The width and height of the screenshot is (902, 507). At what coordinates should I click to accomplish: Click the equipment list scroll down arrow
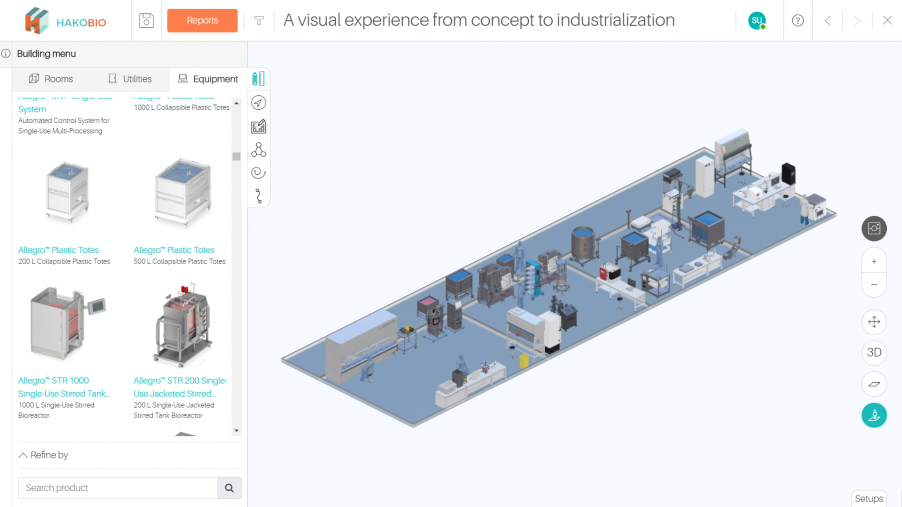(x=236, y=430)
